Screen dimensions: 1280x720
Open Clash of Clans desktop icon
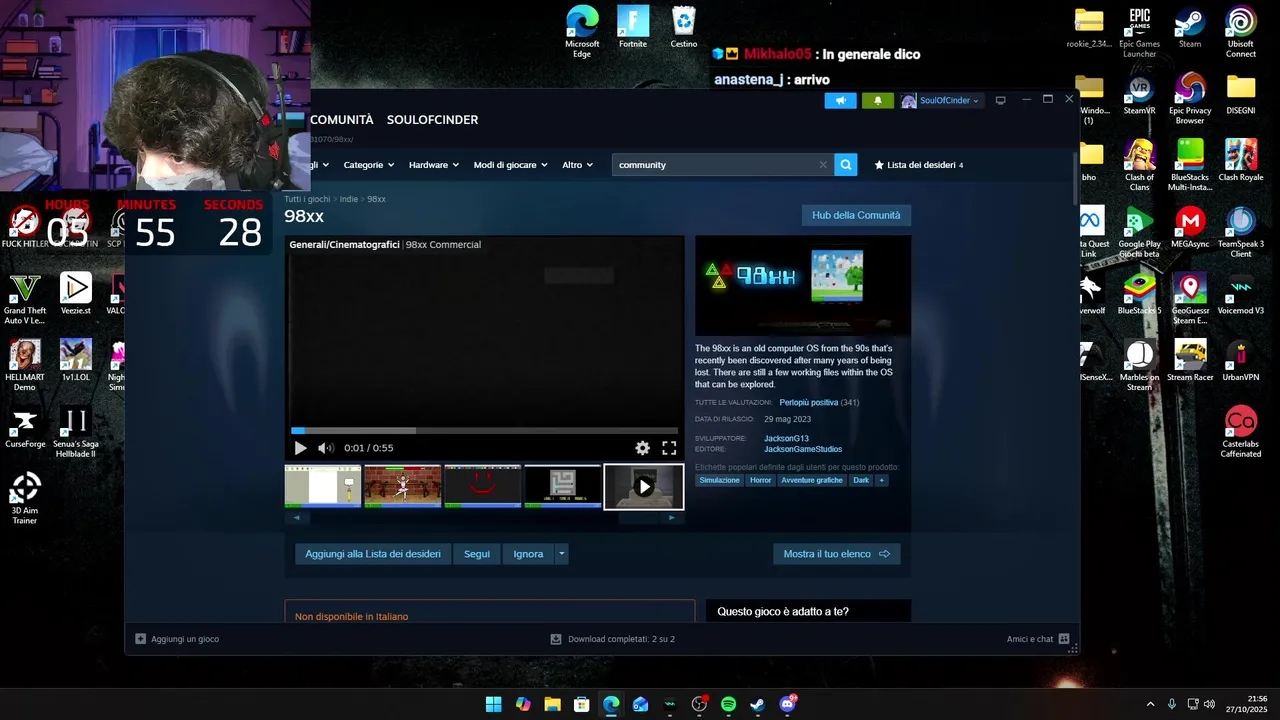click(x=1139, y=165)
